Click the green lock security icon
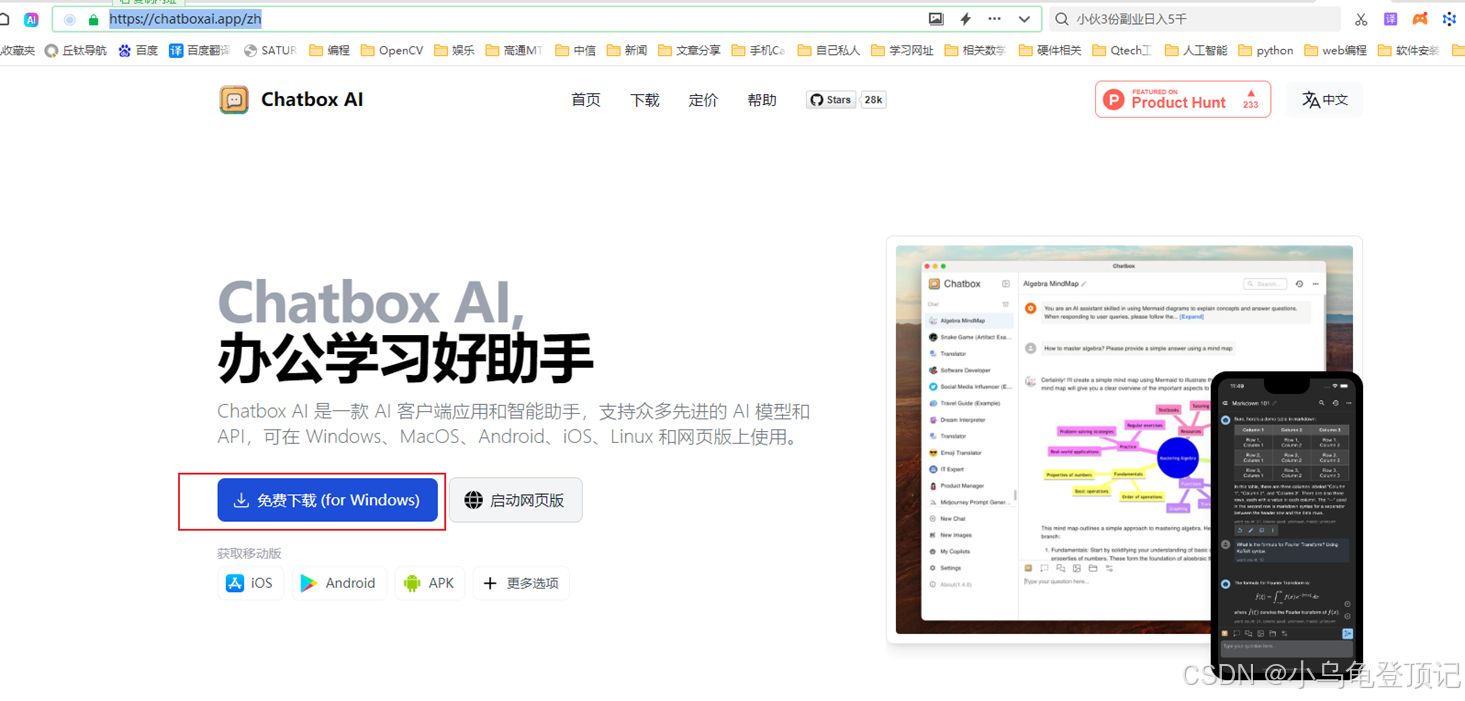This screenshot has width=1465, height=701. point(93,20)
